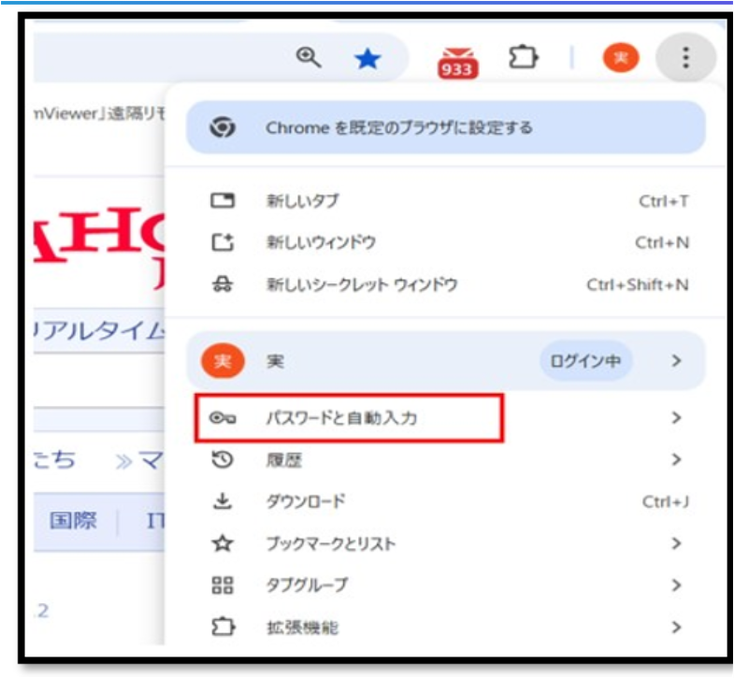Click the orange profile avatar in toolbar
The height and width of the screenshot is (679, 734).
[621, 58]
